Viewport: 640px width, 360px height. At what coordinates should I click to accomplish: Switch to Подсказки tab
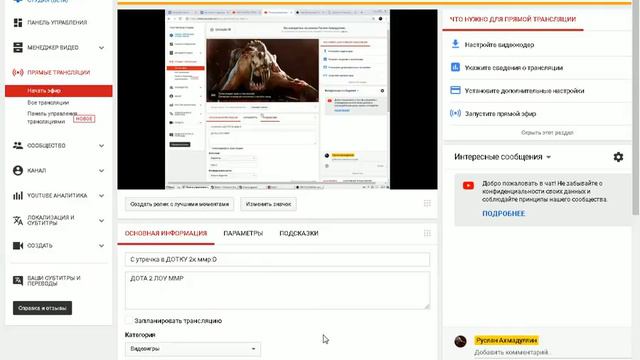pos(299,233)
